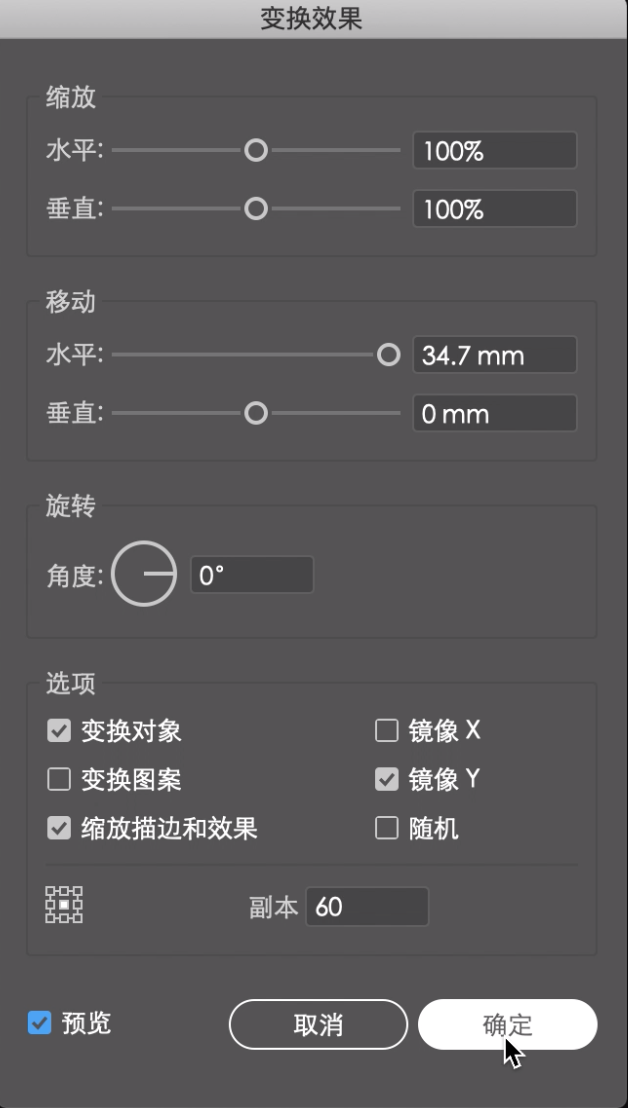
Task: Click the horizontal scale 100% field
Action: tap(494, 151)
